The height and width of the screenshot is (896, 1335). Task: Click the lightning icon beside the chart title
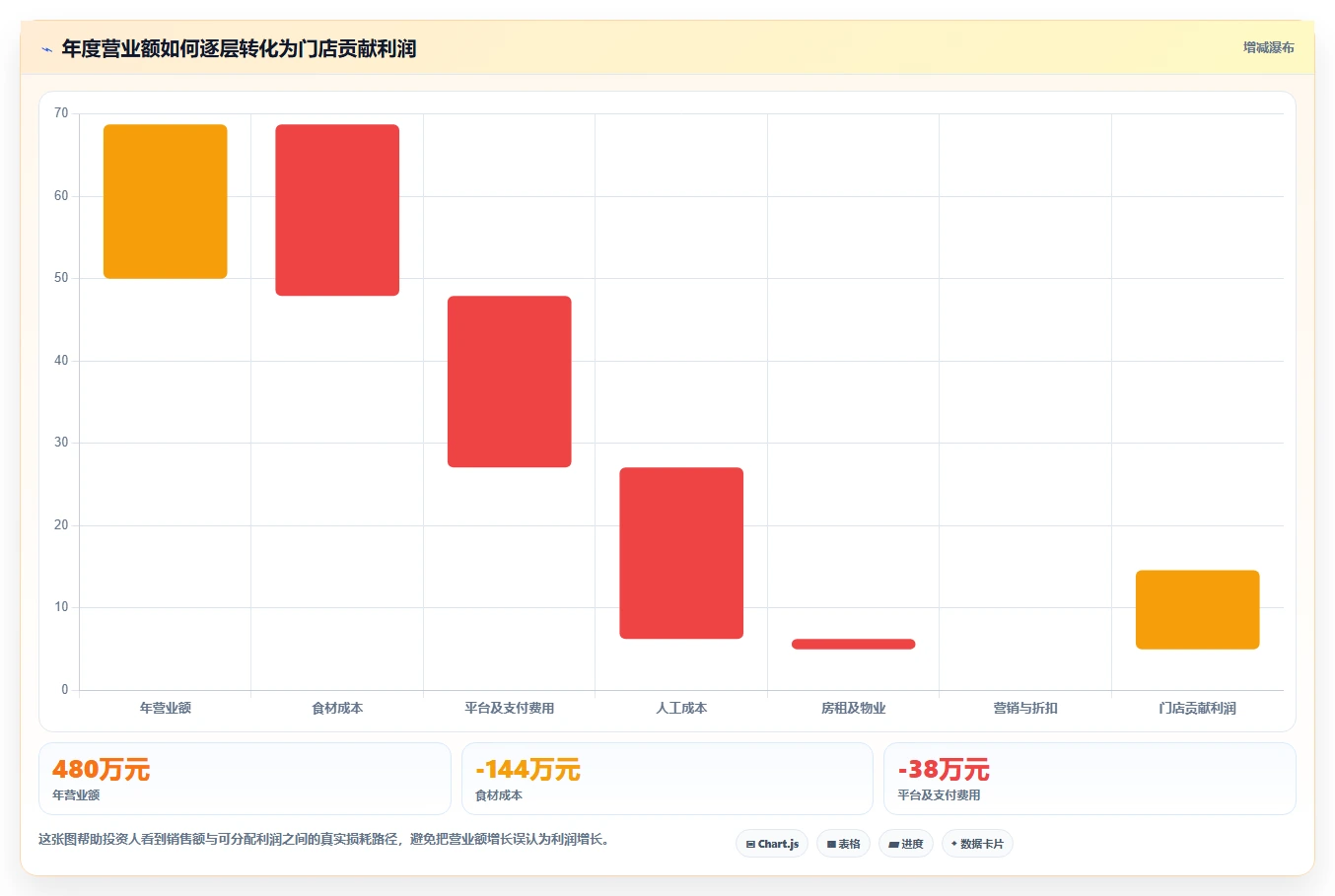click(46, 49)
